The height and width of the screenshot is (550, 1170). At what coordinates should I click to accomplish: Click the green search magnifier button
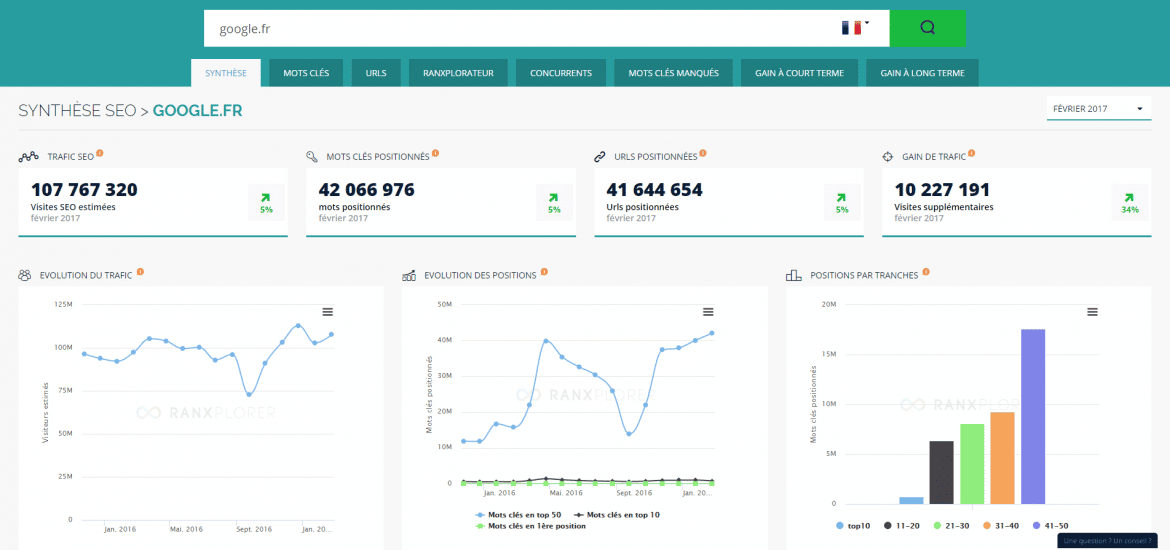coord(927,28)
